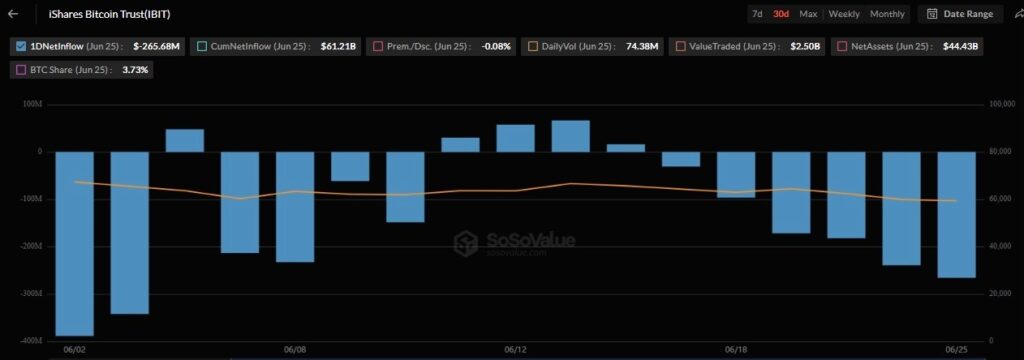Click the iShares Bitcoin Trust(IBIT) title

[x=109, y=14]
